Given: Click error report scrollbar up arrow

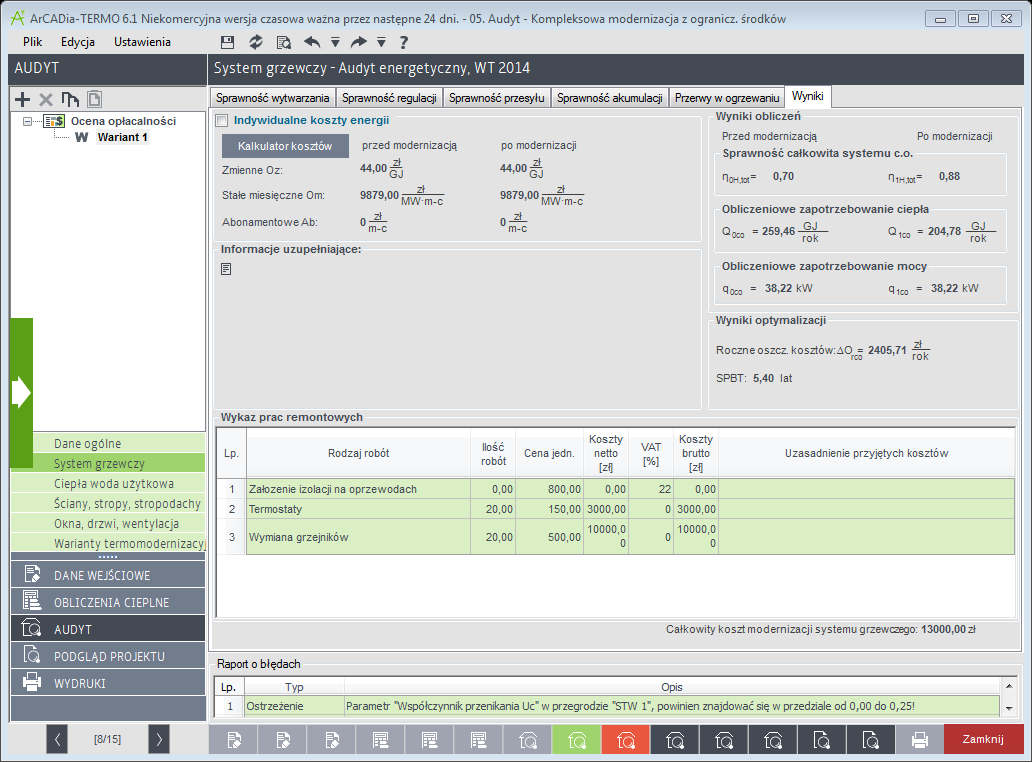Looking at the screenshot, I should (1009, 686).
